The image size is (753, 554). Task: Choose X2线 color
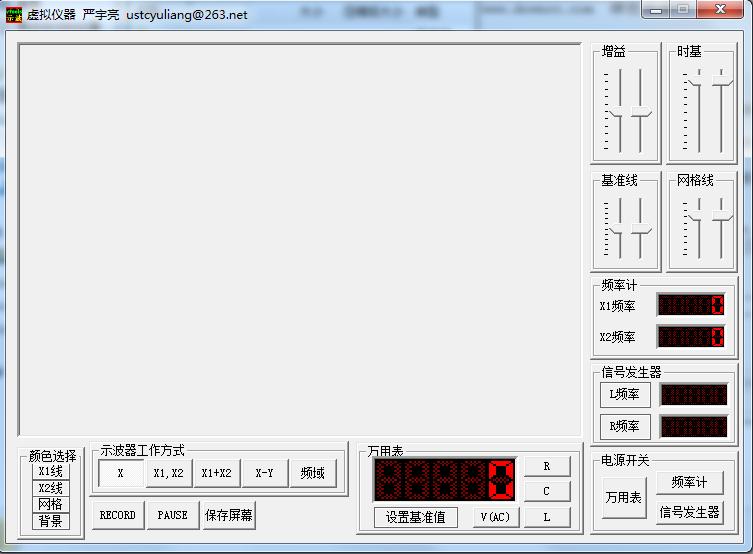(51, 488)
